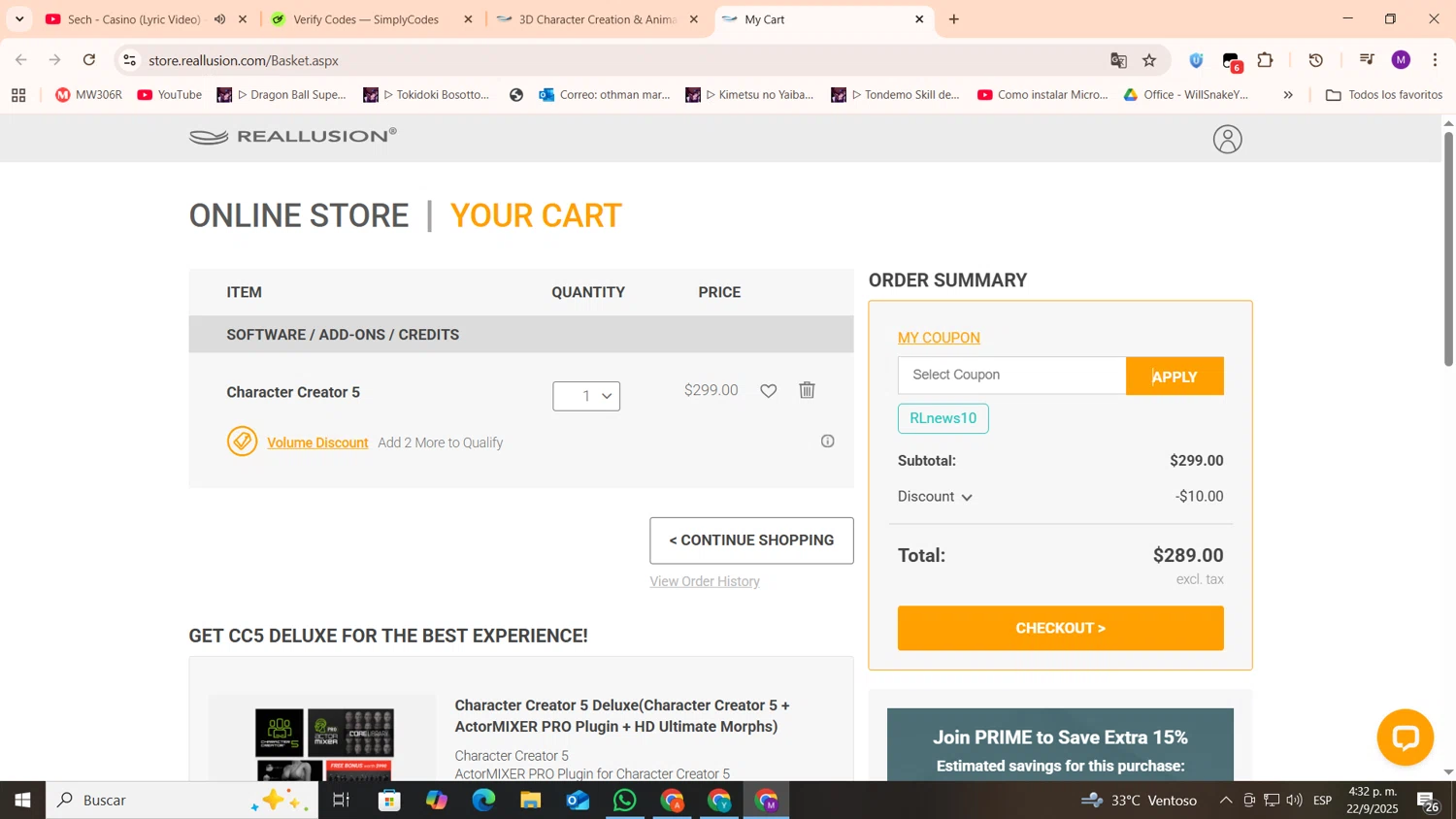Show hidden system tray icons
This screenshot has height=819, width=1456.
tap(1225, 801)
